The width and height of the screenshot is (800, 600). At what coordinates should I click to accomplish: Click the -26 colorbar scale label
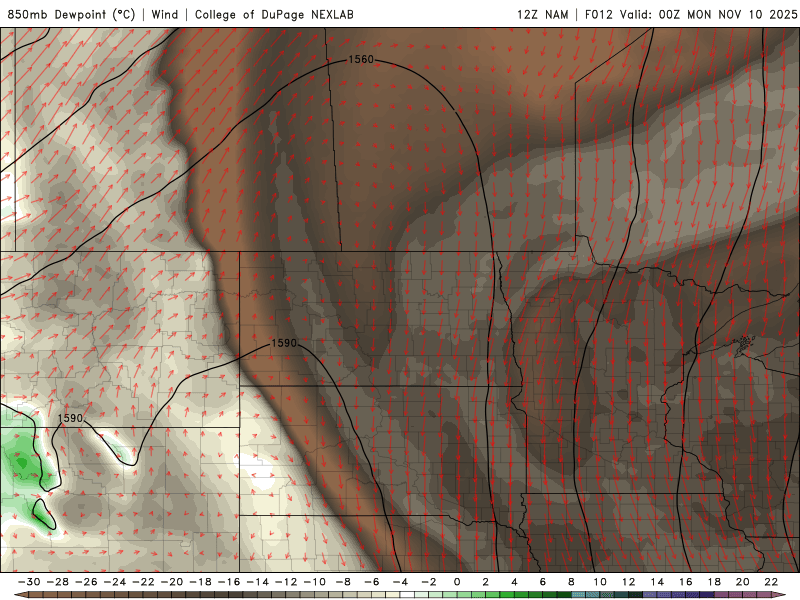tap(86, 582)
